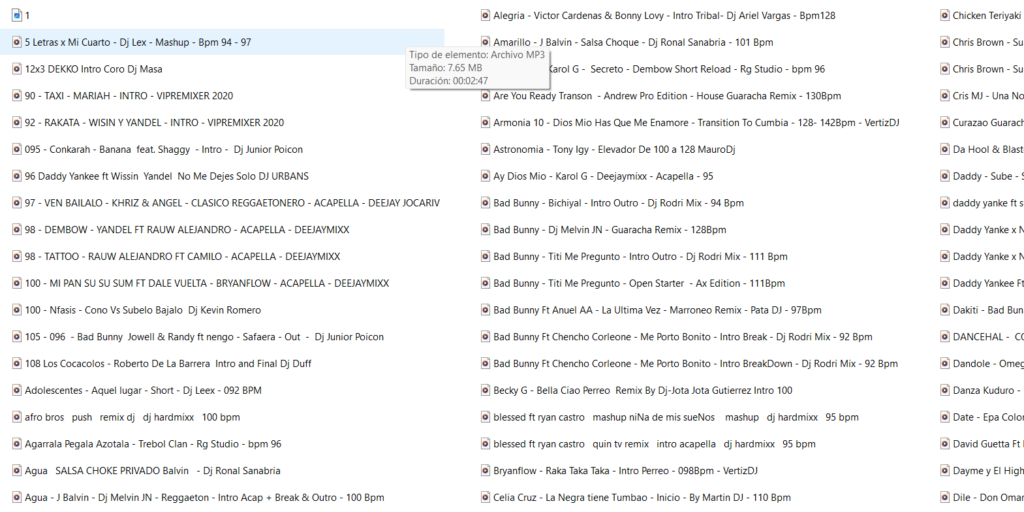Select '105 - 096 - Bad Bunny Jowell & Randy' file
Image resolution: width=1024 pixels, height=512 pixels.
[204, 336]
